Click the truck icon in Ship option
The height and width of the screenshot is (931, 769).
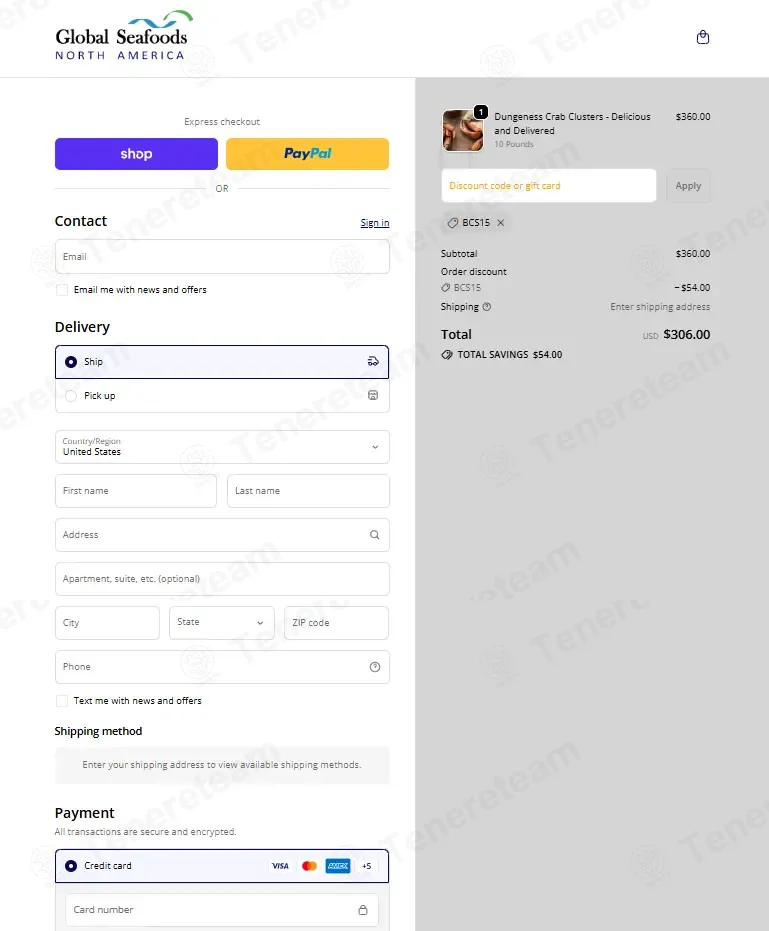point(373,362)
